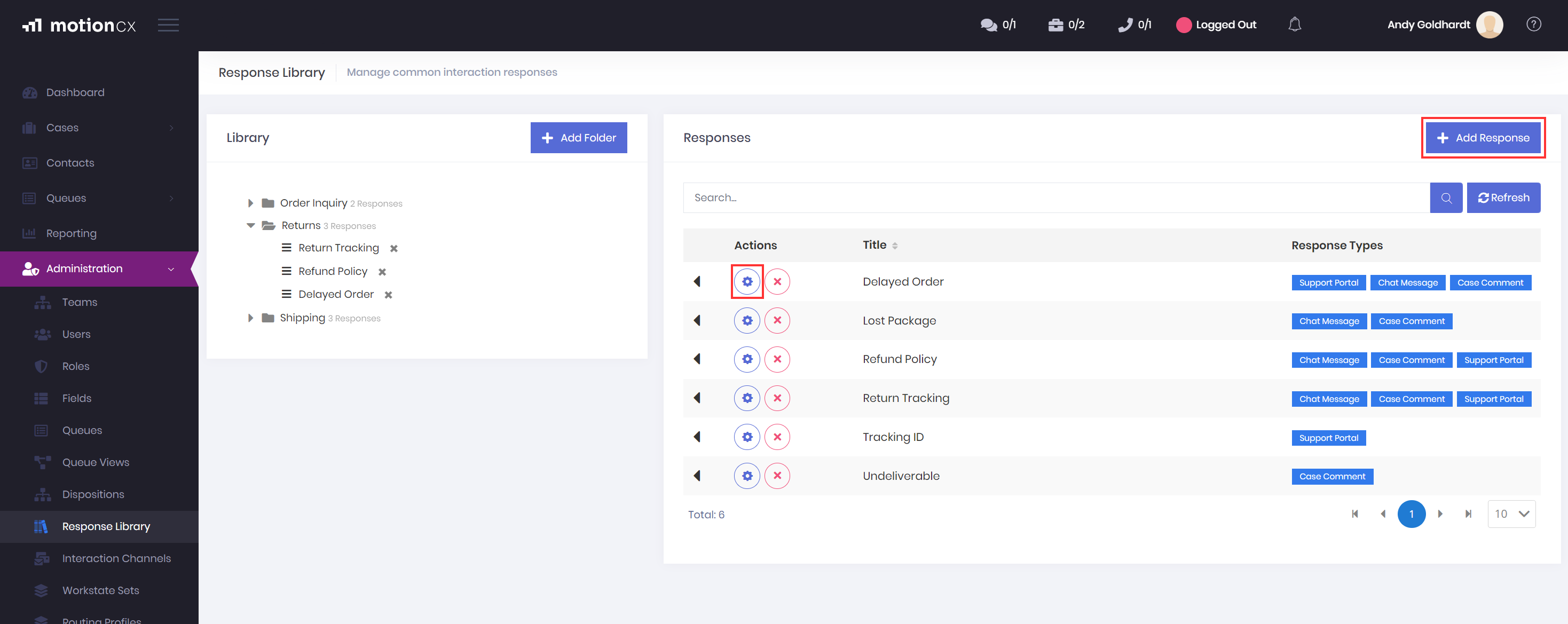Select Refund Policy in the library tree
The height and width of the screenshot is (624, 1568).
pos(333,272)
